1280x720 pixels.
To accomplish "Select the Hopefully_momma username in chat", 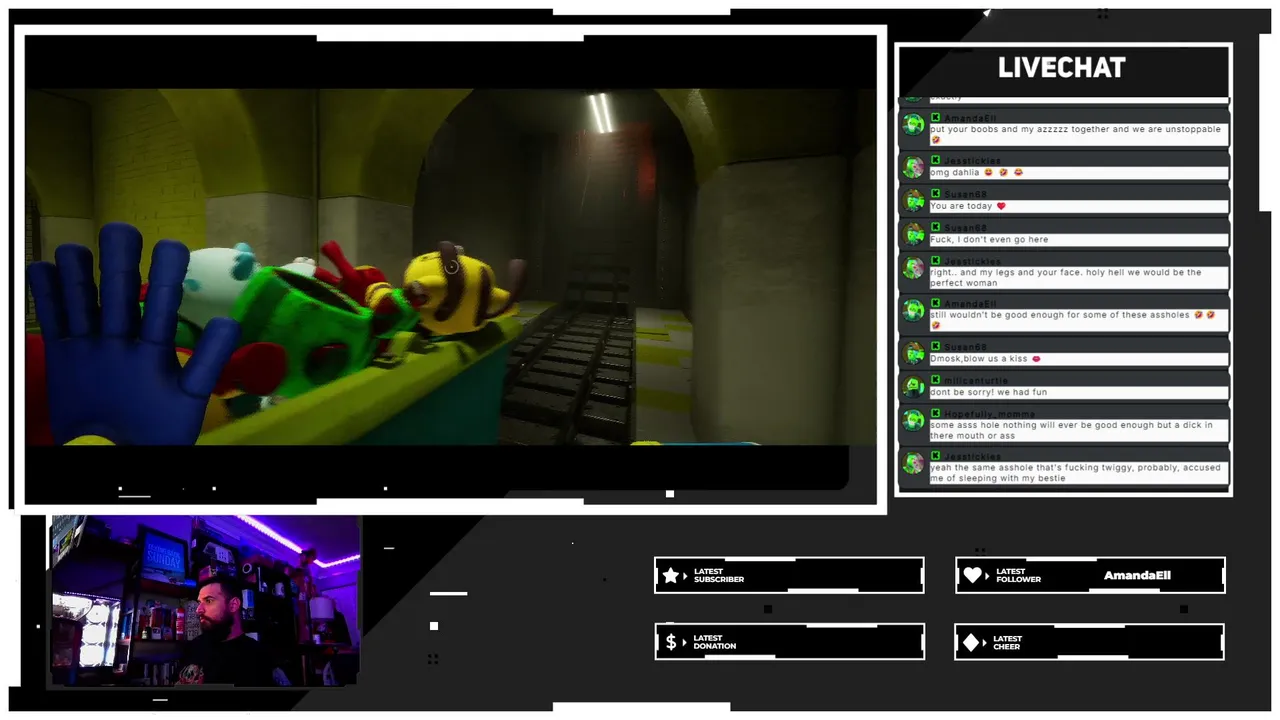I will (989, 414).
